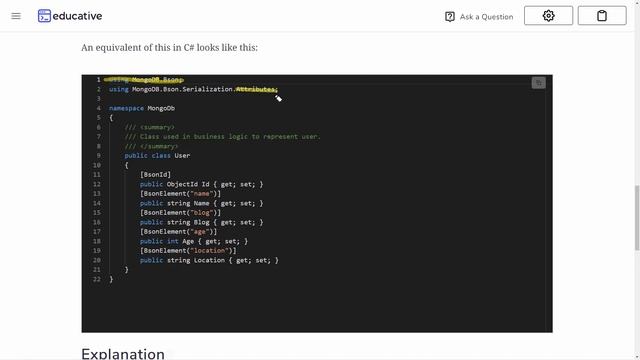Click the 'public class User' code line

[157, 156]
